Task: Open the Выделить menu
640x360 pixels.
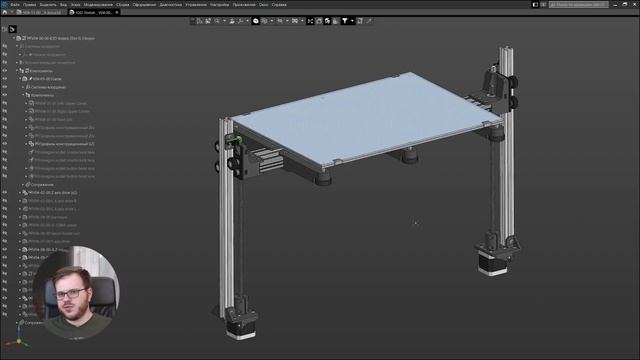Action: tap(48, 4)
